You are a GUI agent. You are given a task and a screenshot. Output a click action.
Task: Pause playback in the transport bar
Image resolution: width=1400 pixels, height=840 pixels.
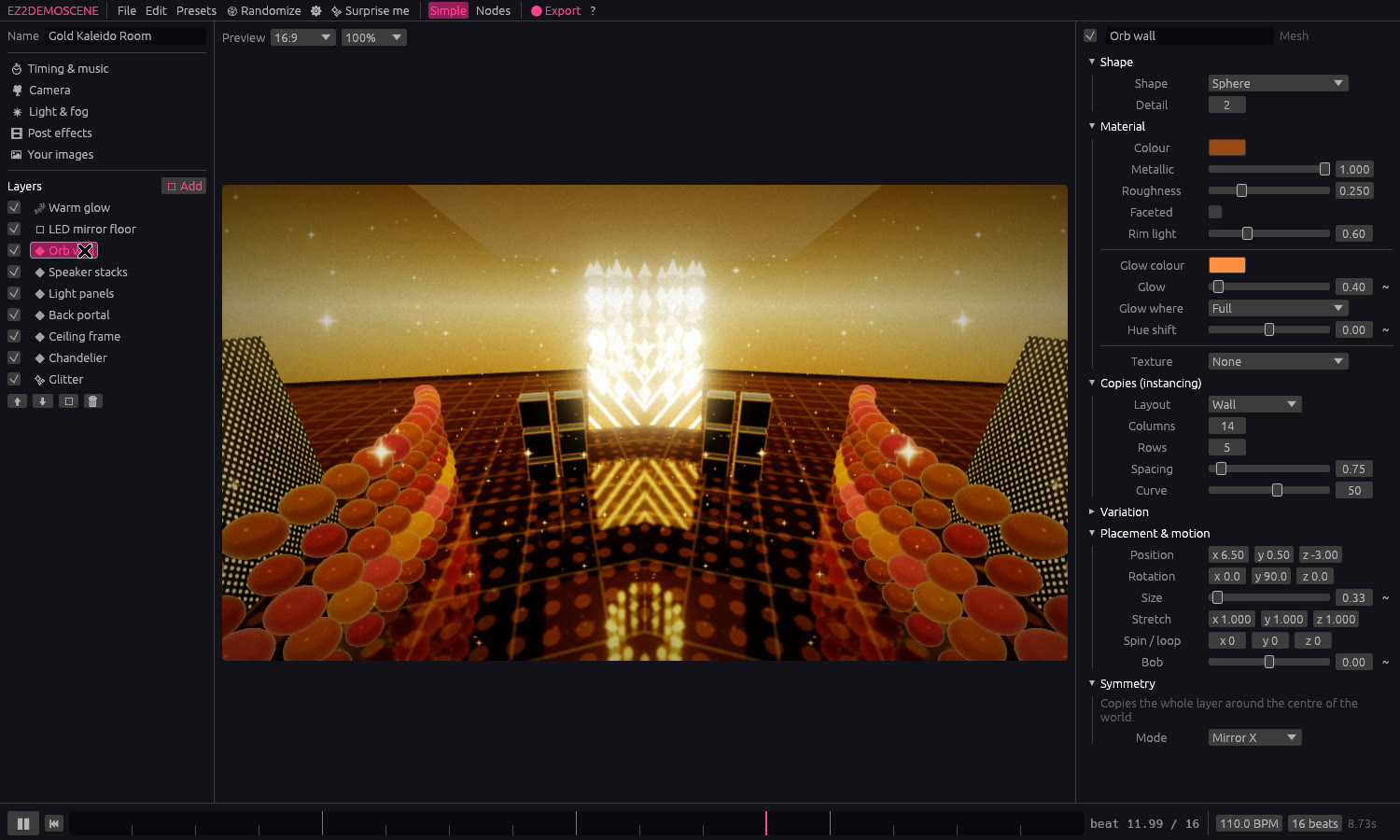point(23,823)
